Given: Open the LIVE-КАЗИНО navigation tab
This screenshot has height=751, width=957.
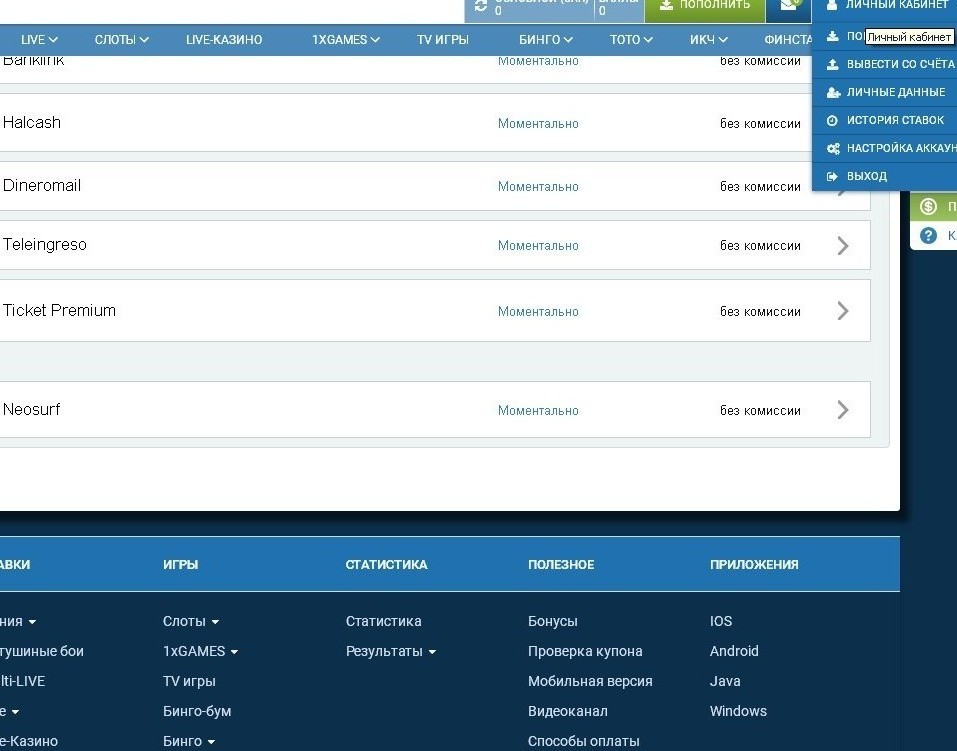Looking at the screenshot, I should tap(224, 40).
